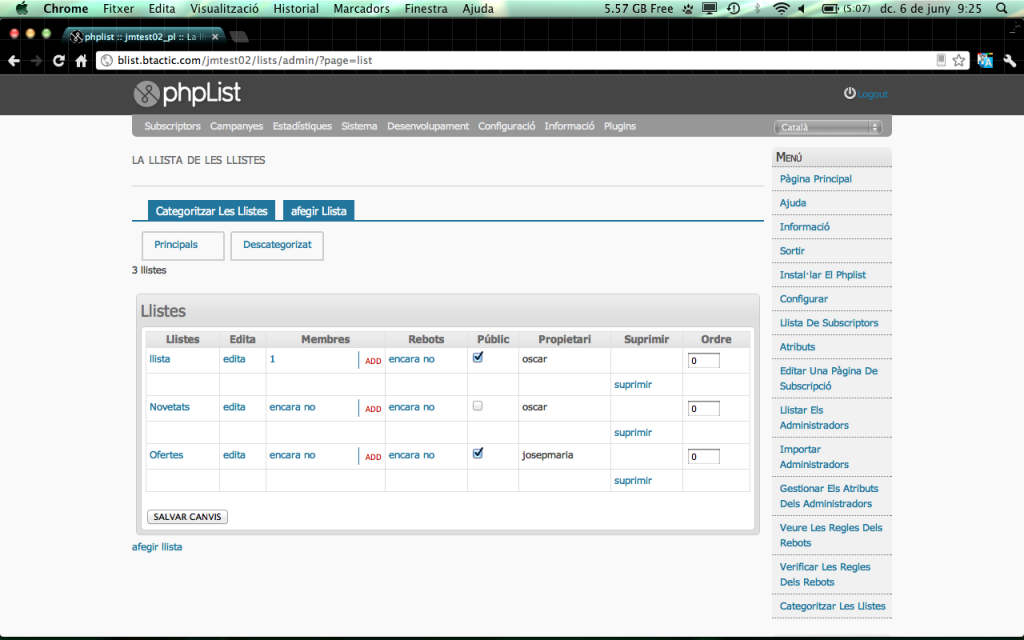This screenshot has height=640, width=1024.
Task: Click the bookmark star in the address bar
Action: (958, 60)
